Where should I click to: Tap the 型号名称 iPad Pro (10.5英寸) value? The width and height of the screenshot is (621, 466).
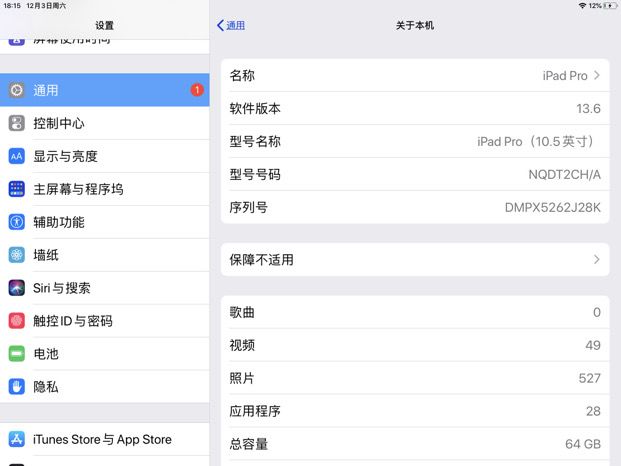[536, 141]
